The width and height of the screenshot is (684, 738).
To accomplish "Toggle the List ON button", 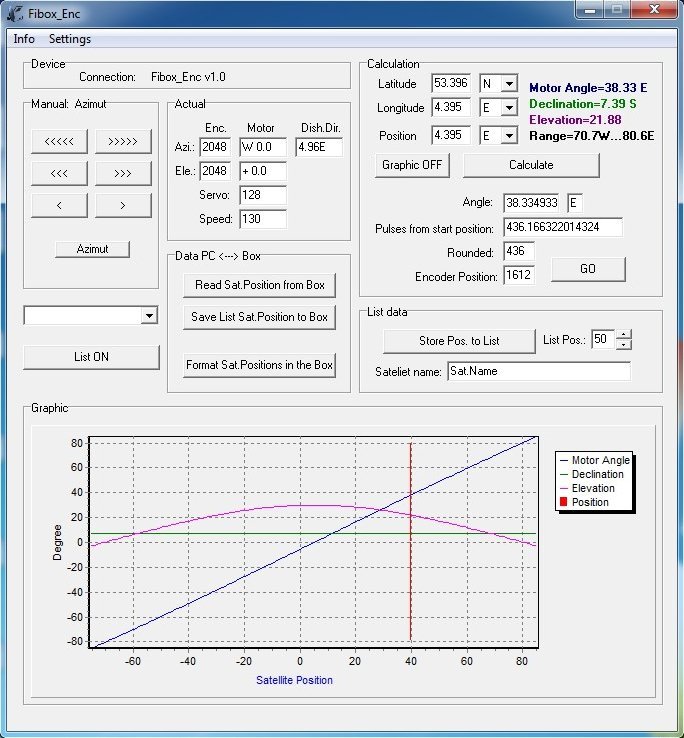I will [91, 357].
